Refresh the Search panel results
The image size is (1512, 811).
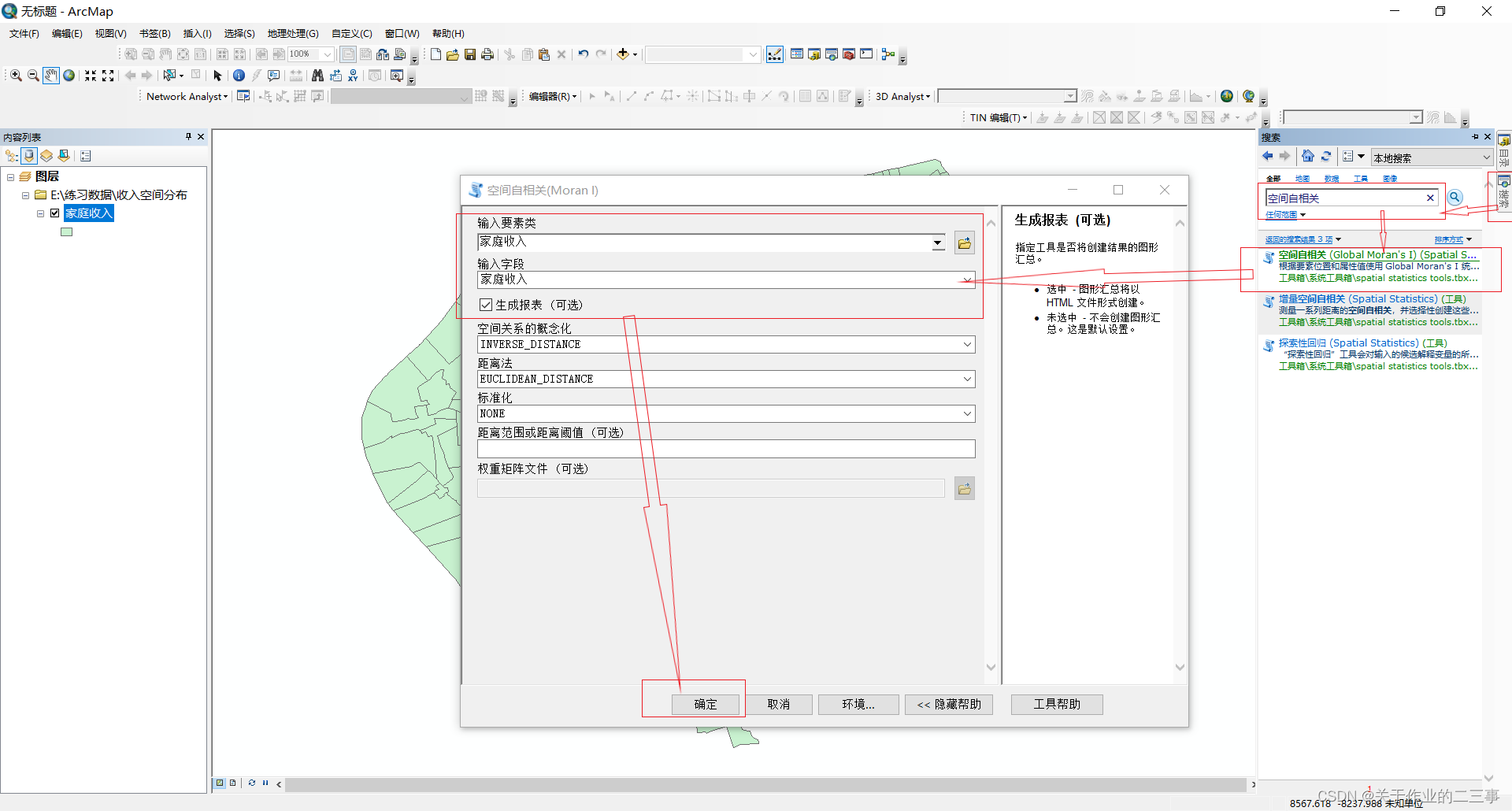pyautogui.click(x=1326, y=156)
